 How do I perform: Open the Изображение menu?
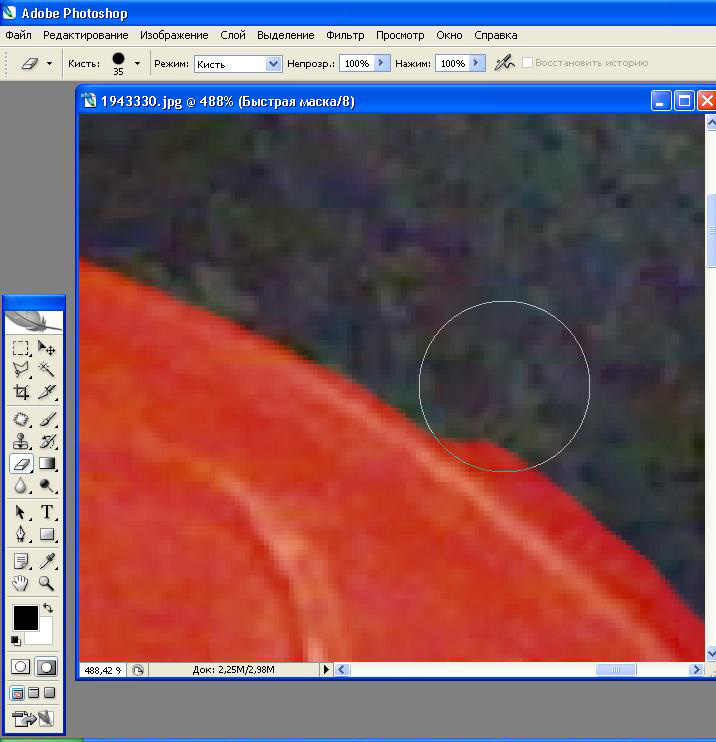pyautogui.click(x=174, y=35)
